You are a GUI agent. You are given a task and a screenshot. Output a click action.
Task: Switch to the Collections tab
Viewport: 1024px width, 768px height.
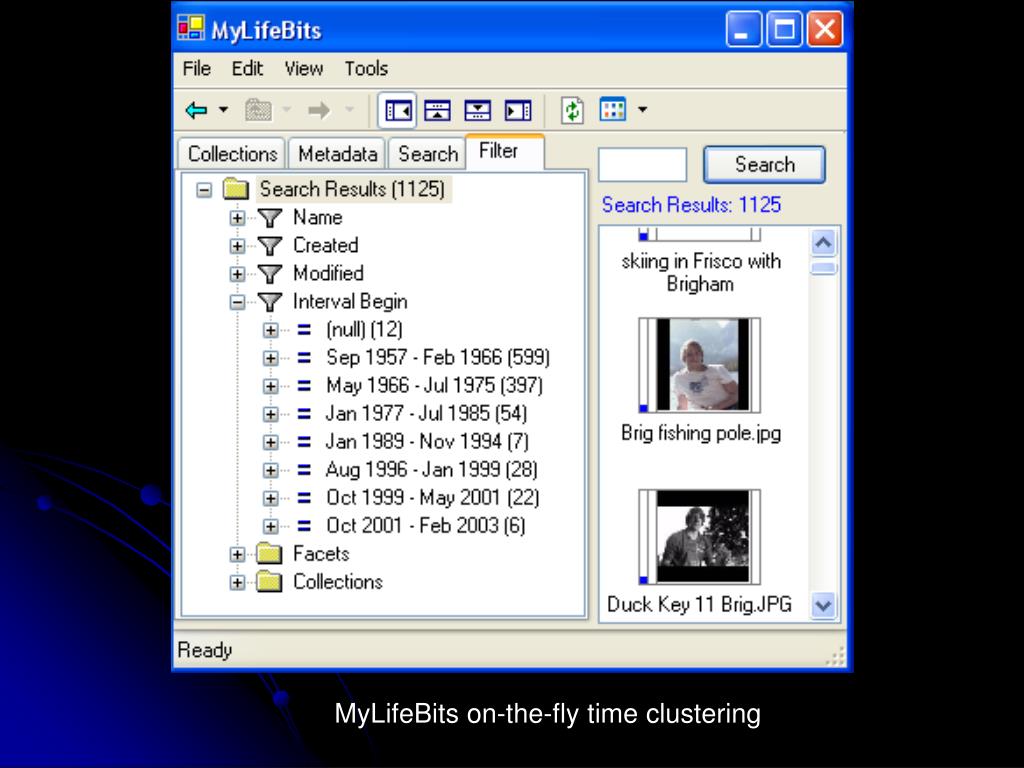click(x=232, y=154)
